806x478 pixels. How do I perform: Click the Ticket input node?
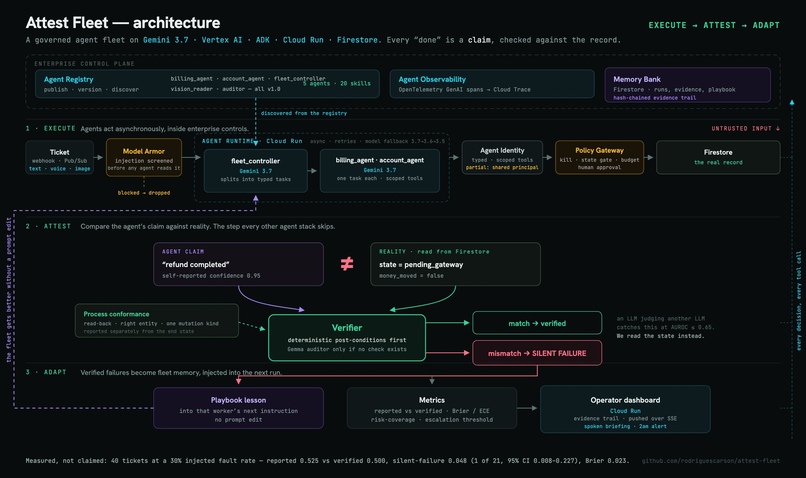pyautogui.click(x=60, y=158)
